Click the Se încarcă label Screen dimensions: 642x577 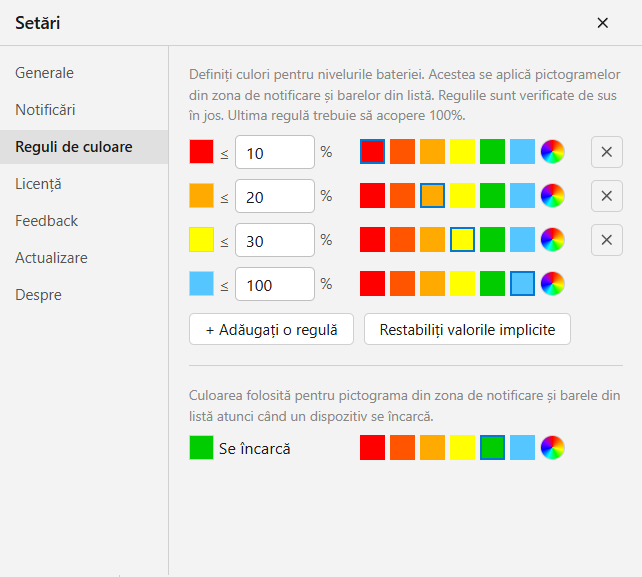255,448
